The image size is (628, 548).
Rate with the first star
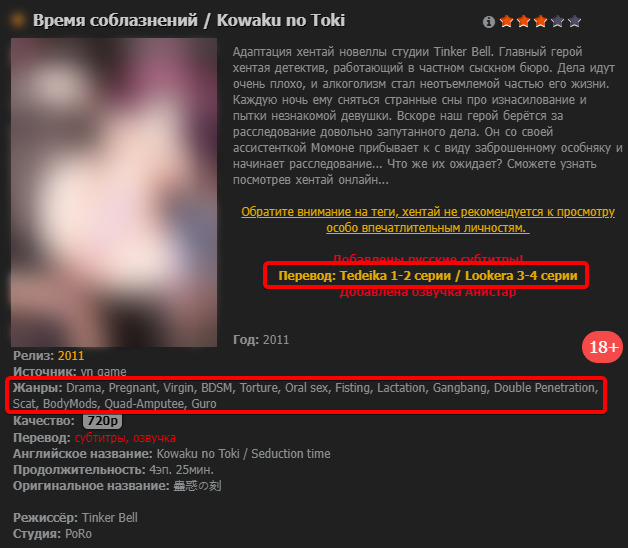[x=507, y=21]
